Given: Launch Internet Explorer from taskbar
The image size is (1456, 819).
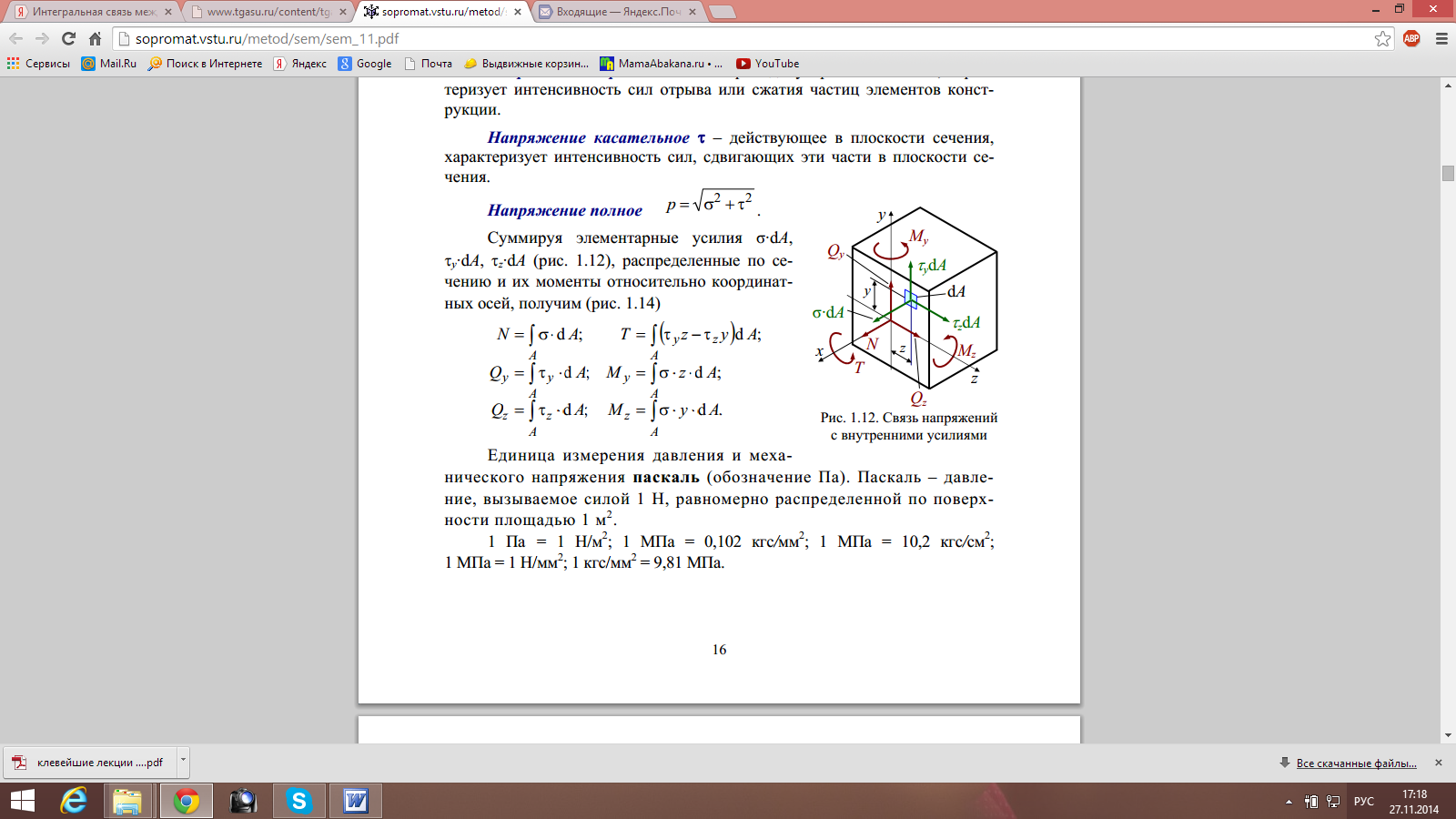Looking at the screenshot, I should click(74, 801).
